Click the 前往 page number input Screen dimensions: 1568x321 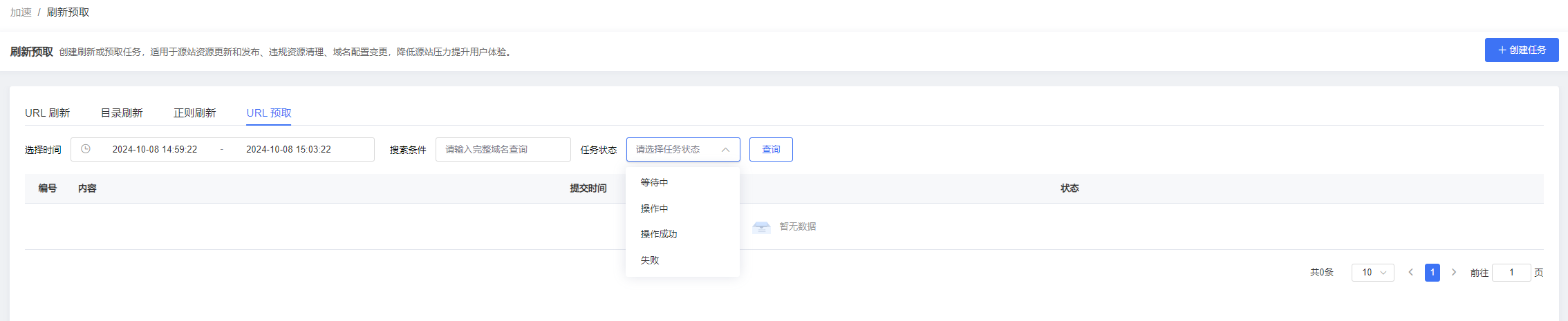tap(1511, 273)
